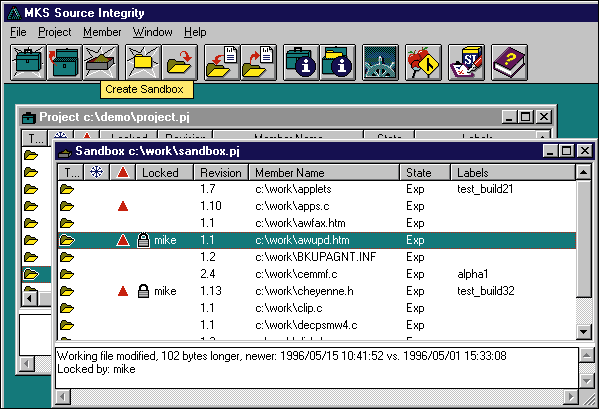Screen dimensions: 599x409
Task: Click the red triangle on the apps.c row
Action: click(x=123, y=207)
